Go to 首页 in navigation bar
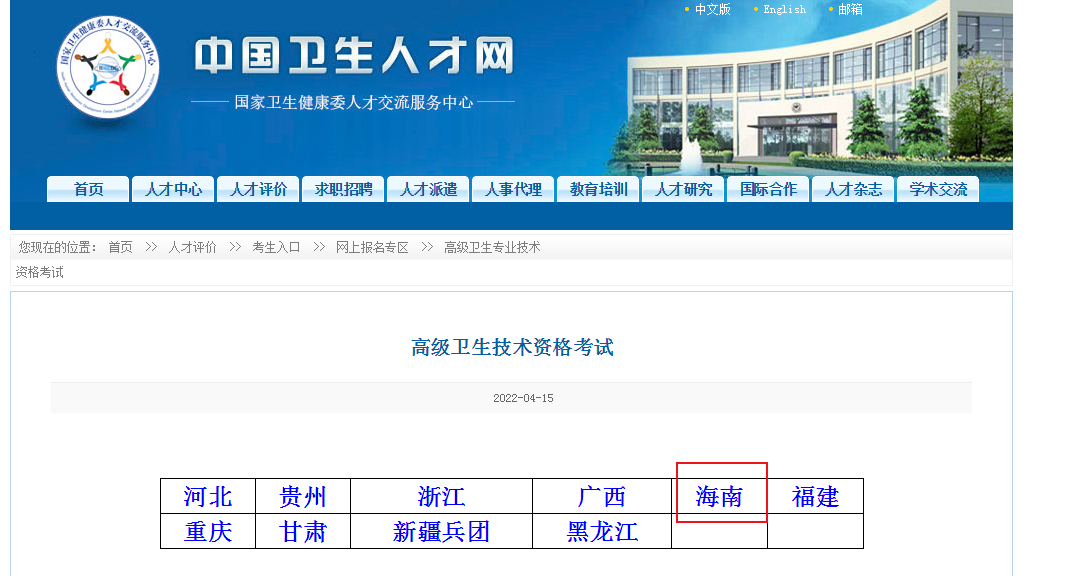This screenshot has width=1070, height=576. tap(88, 189)
